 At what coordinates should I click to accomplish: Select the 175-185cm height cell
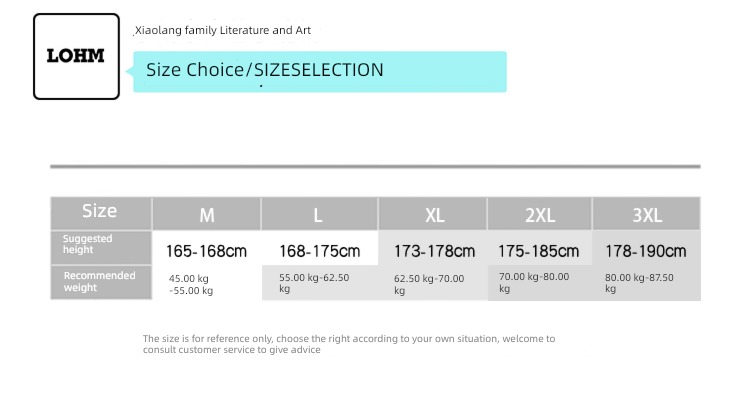tap(540, 251)
